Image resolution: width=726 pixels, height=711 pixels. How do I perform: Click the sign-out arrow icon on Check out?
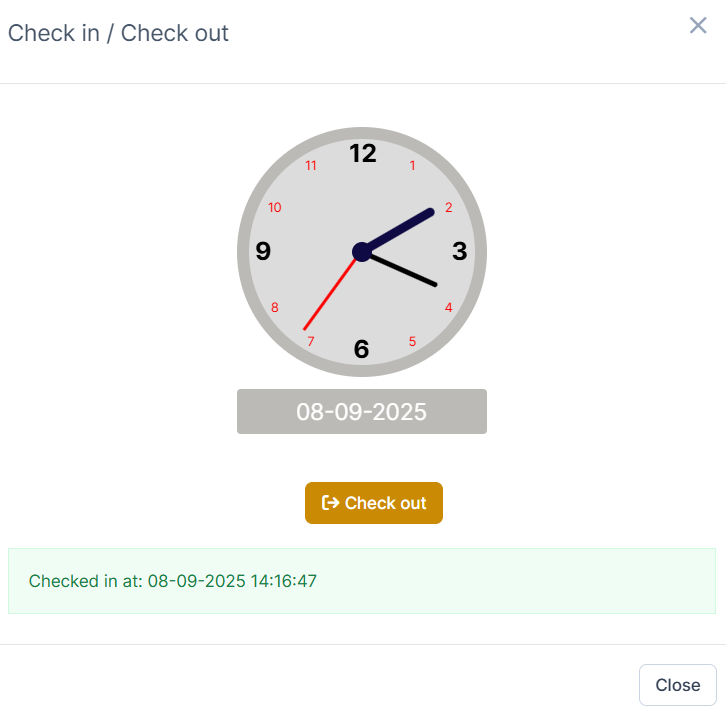330,503
